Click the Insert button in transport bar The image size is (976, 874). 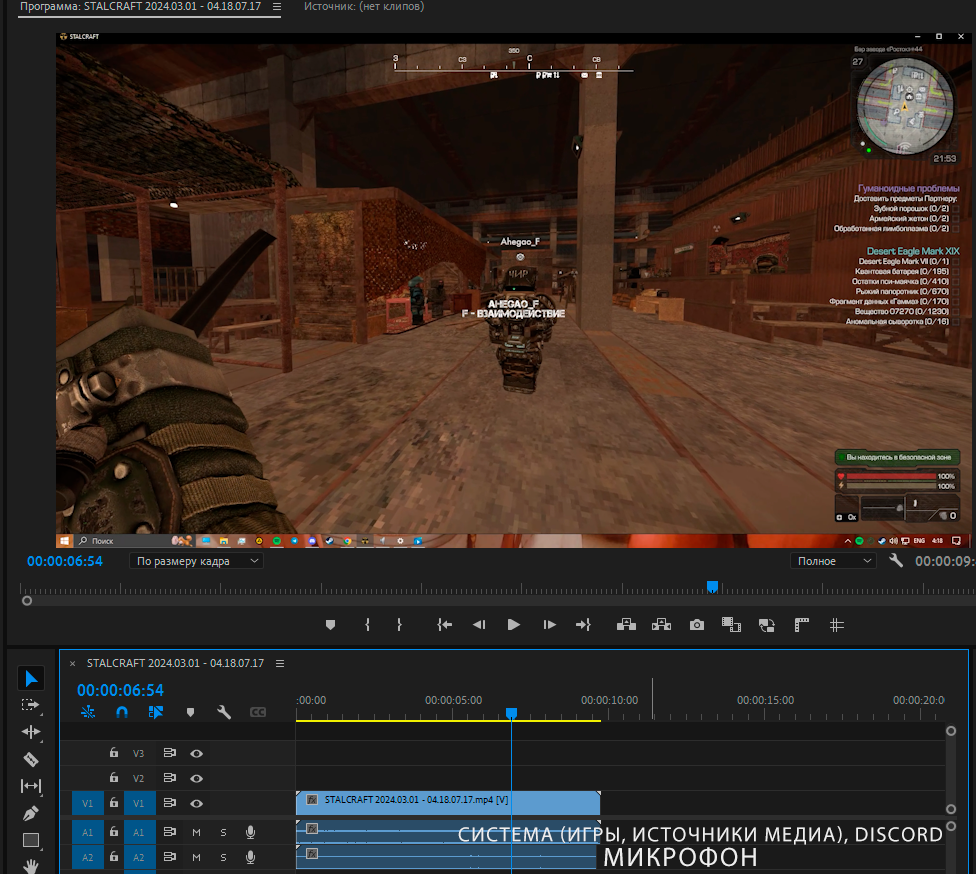pyautogui.click(x=731, y=625)
